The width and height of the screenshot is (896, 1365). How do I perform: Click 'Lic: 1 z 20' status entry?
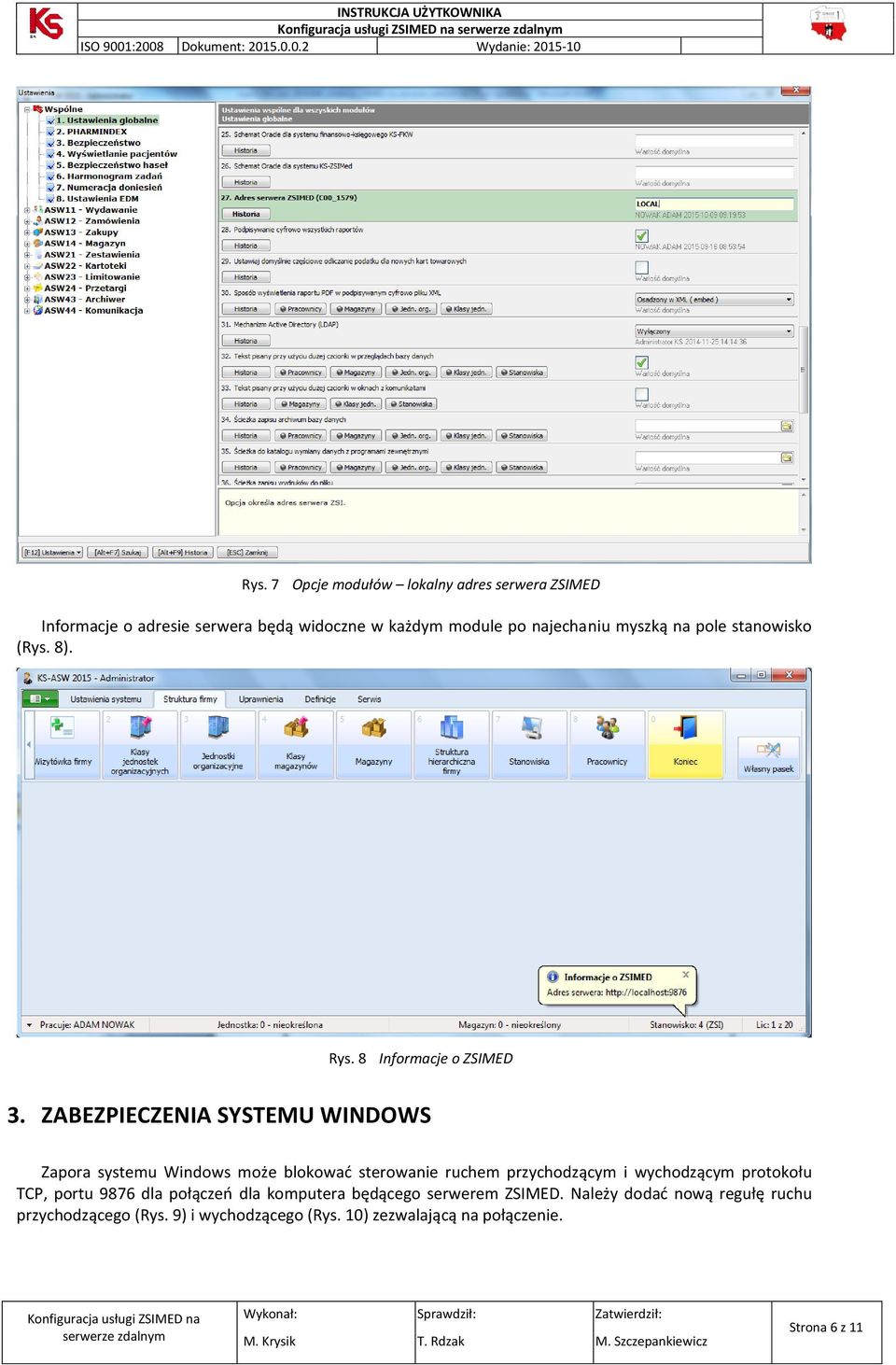pos(775,1025)
